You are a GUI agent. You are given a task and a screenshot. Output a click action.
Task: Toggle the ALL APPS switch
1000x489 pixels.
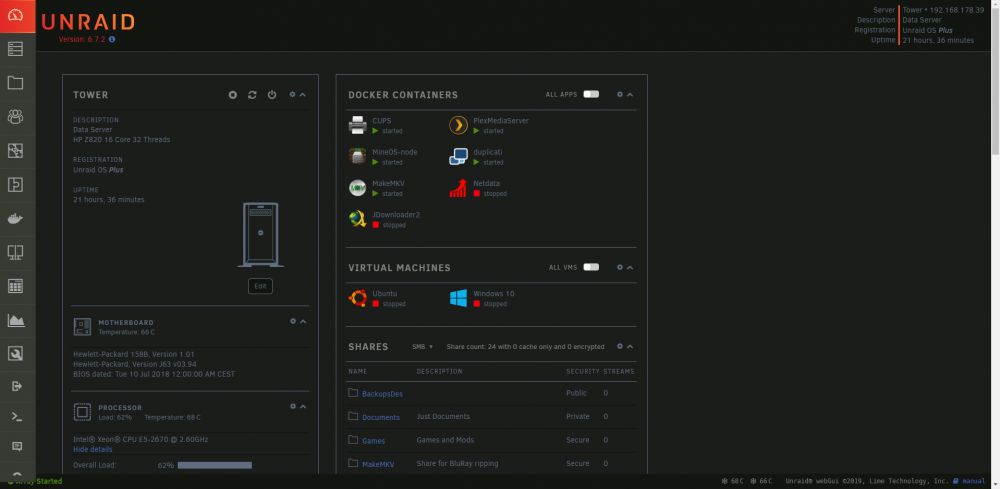(x=591, y=94)
